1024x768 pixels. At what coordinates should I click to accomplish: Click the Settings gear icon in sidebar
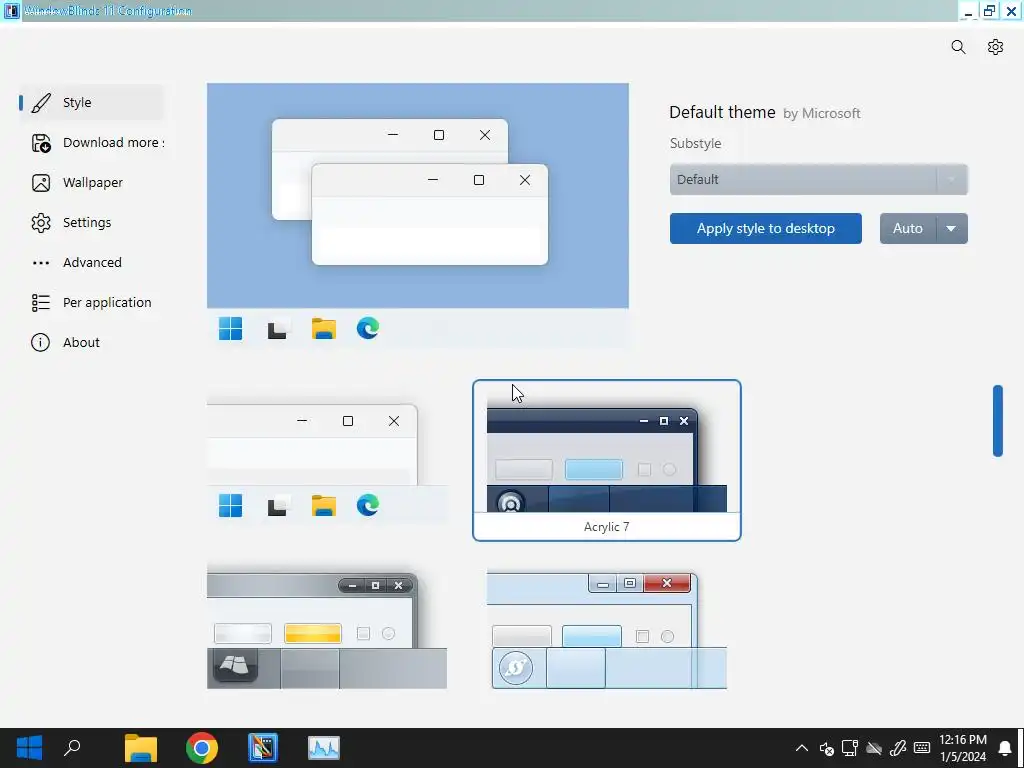point(40,223)
